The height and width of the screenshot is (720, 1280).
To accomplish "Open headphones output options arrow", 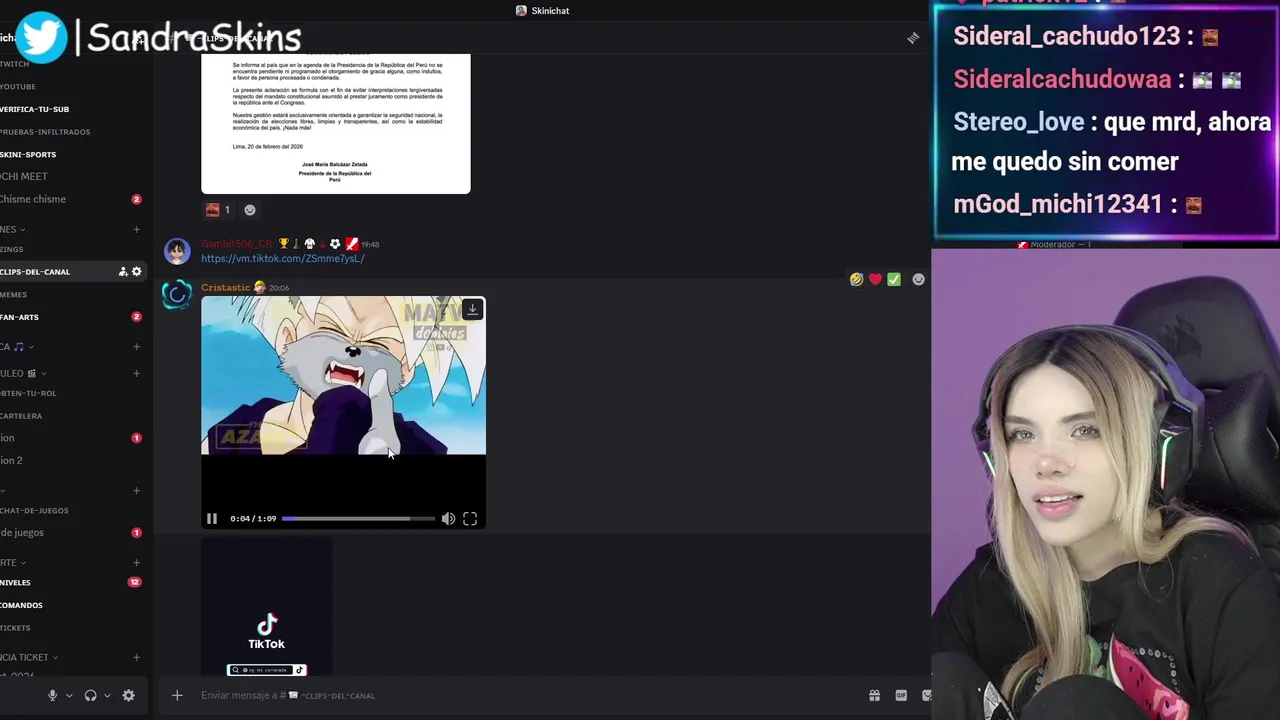I will (107, 695).
